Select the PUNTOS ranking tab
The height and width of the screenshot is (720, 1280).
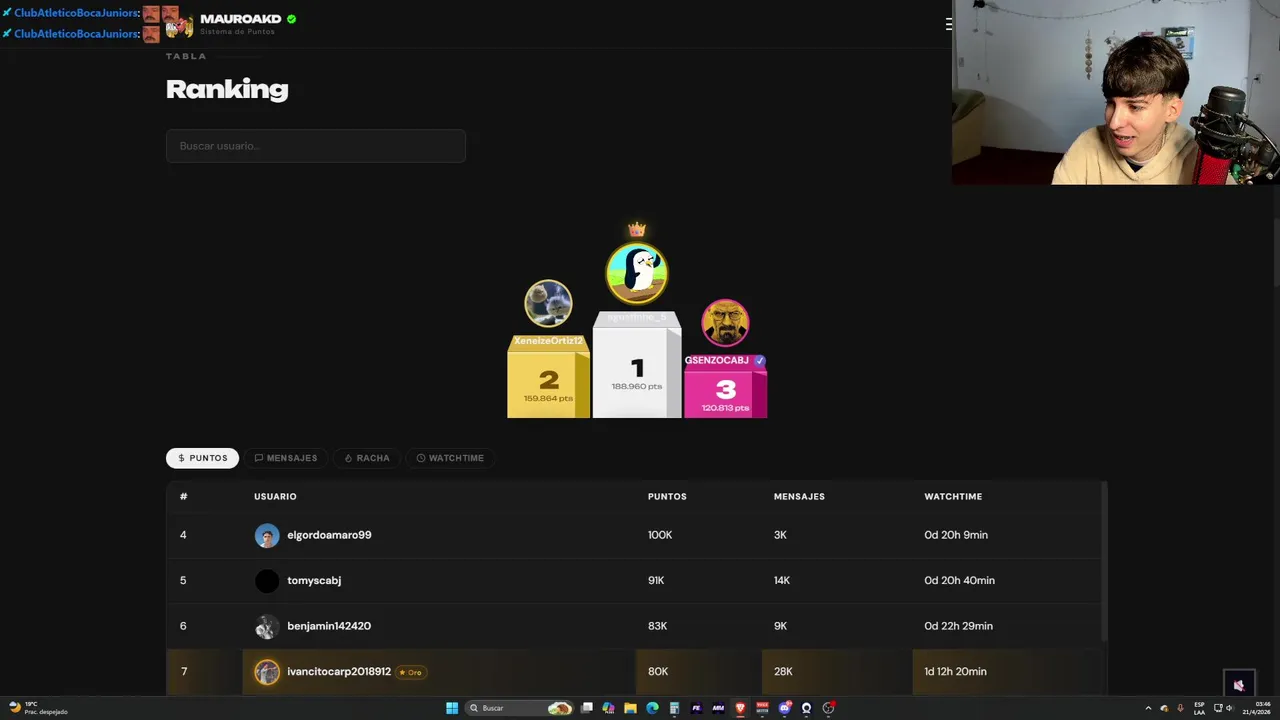click(202, 458)
